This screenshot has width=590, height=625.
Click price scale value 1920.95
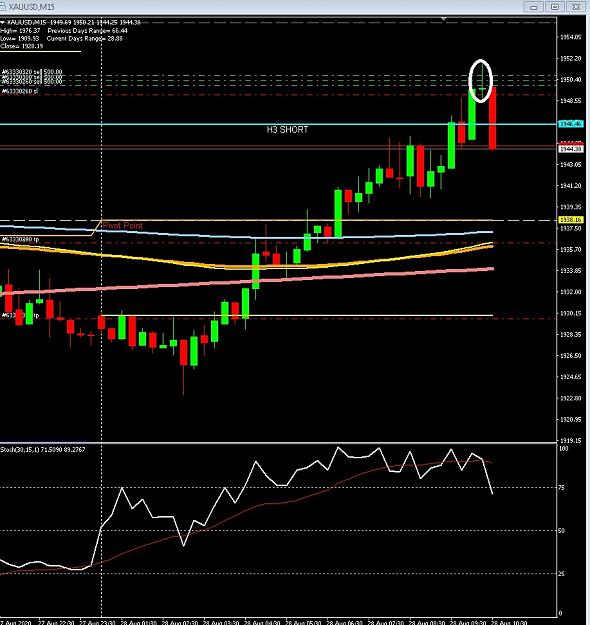pos(570,420)
